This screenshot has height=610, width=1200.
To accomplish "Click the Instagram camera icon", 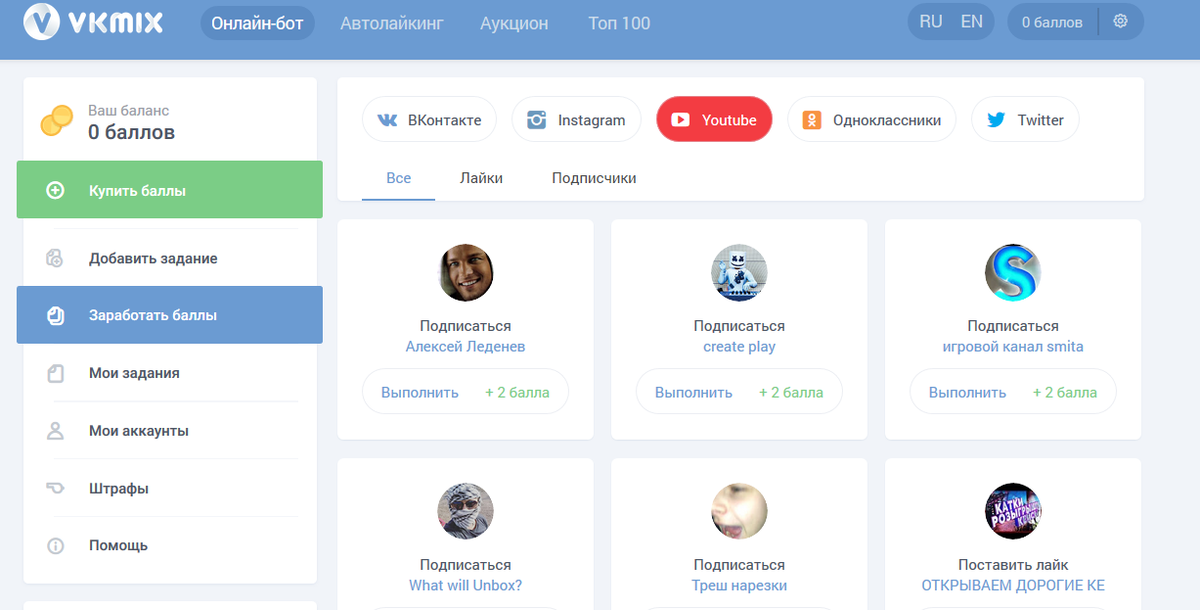I will click(537, 120).
